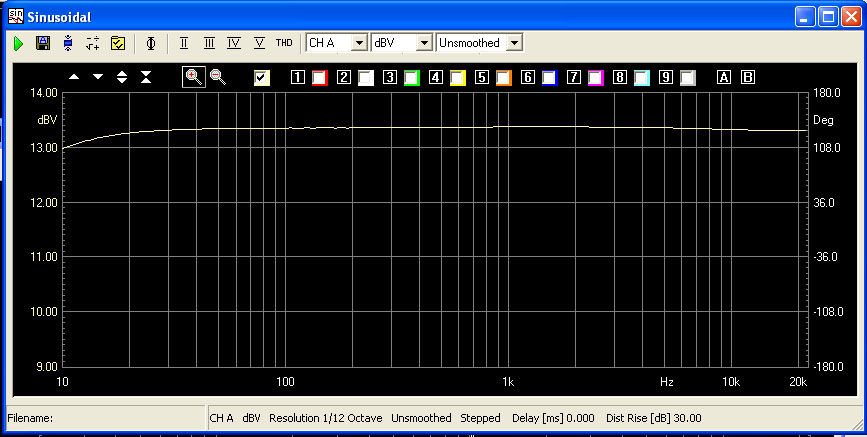Screen dimensions: 867x437
Task: Click the A marker button
Action: pyautogui.click(x=725, y=77)
